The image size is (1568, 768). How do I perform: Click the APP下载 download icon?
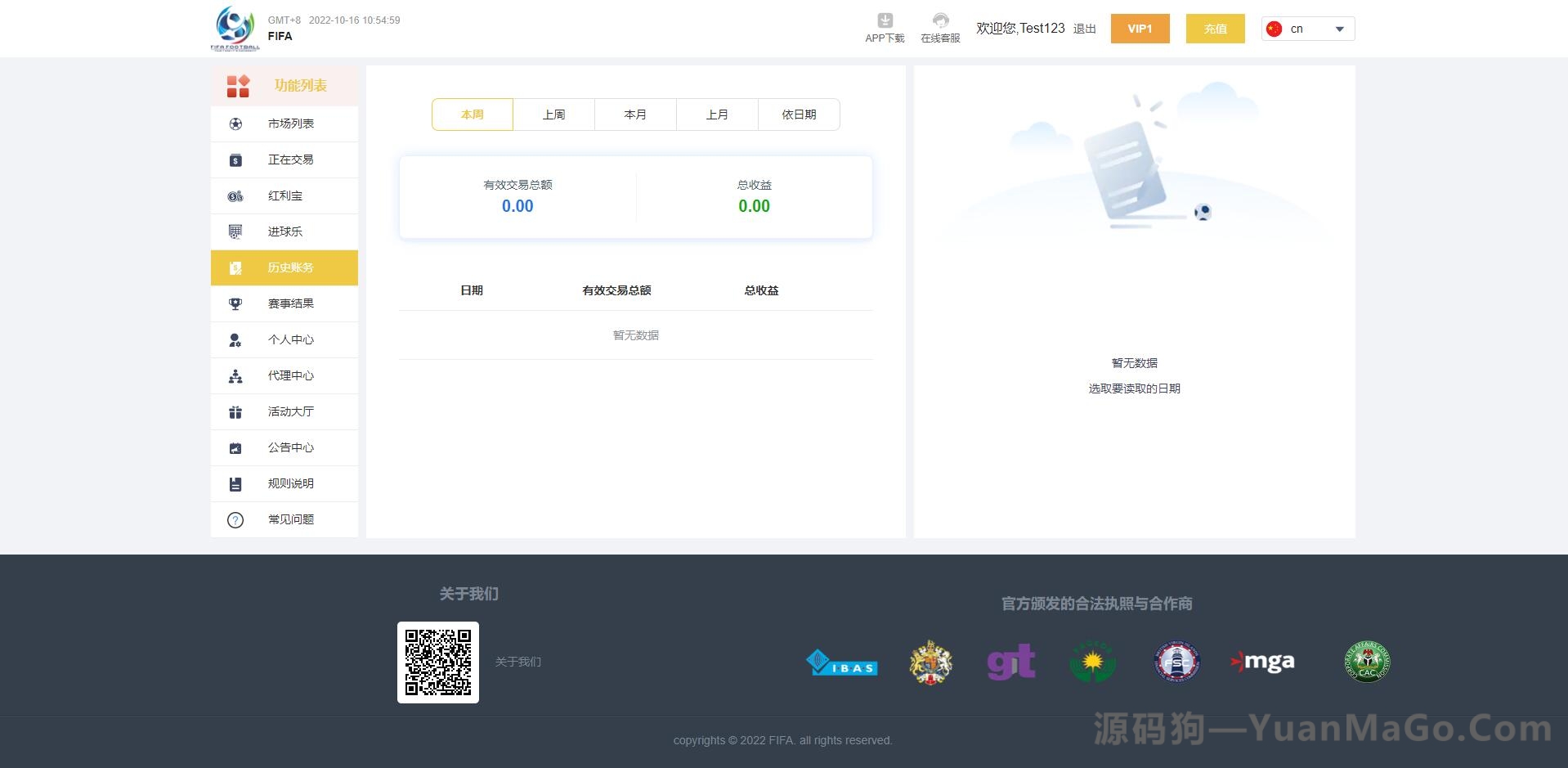[884, 20]
